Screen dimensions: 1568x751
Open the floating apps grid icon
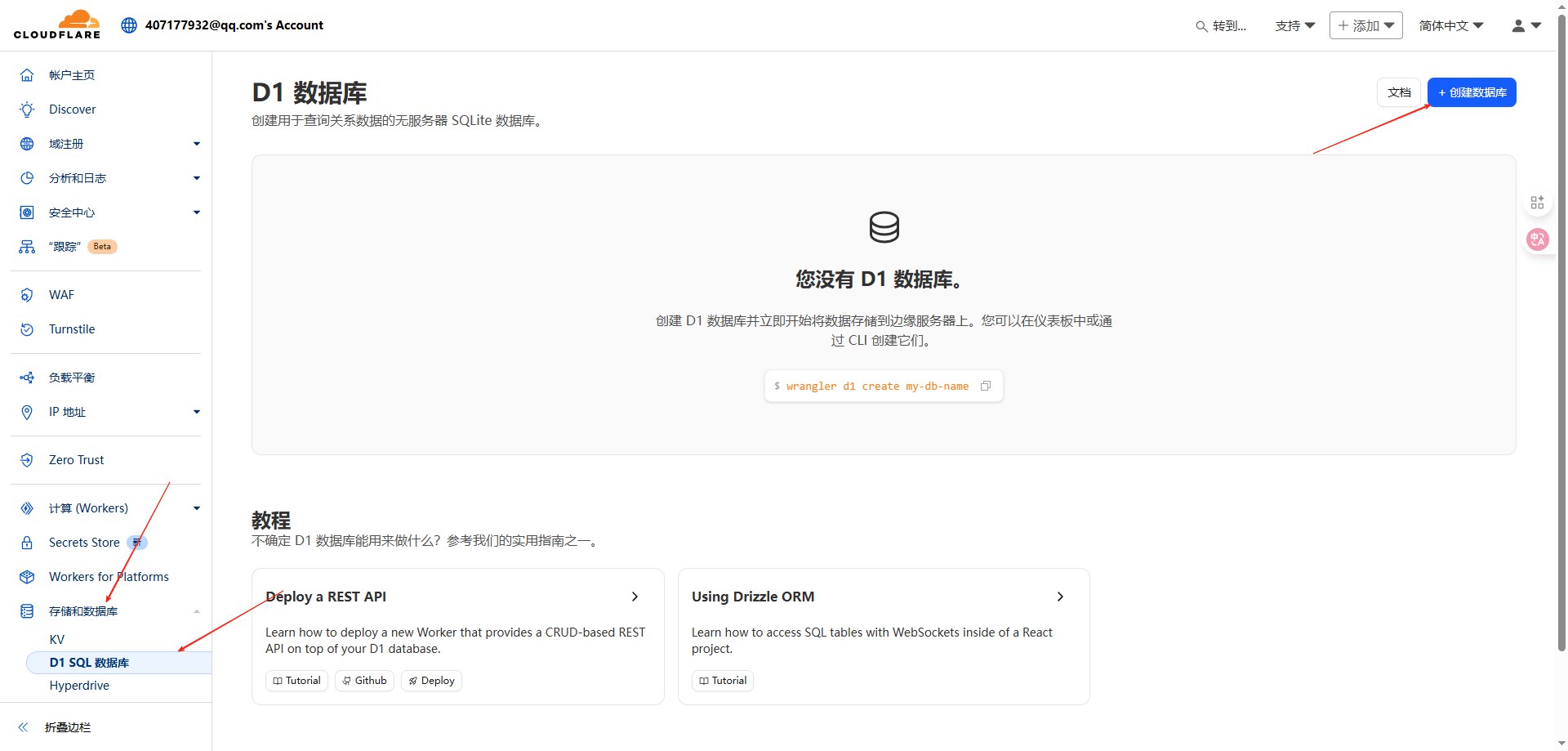tap(1537, 202)
